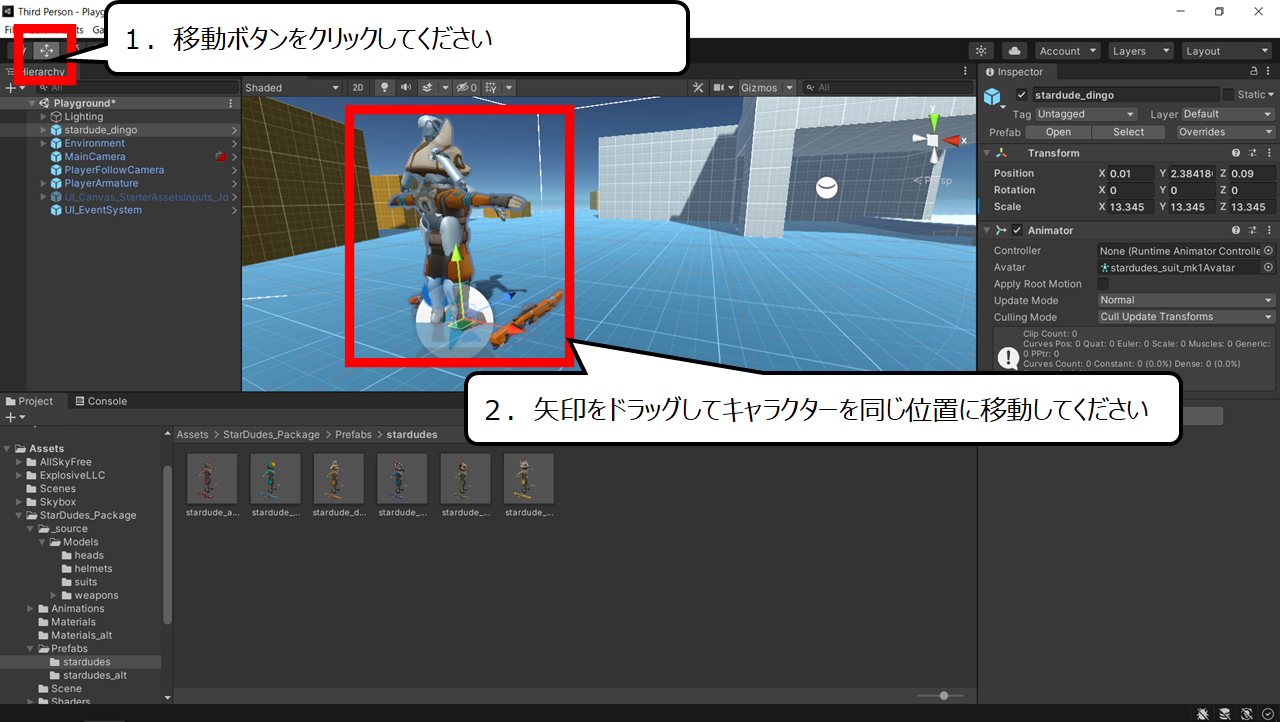Open the prefab Overrides dropdown
Screen dimensions: 1280x722
point(1224,132)
